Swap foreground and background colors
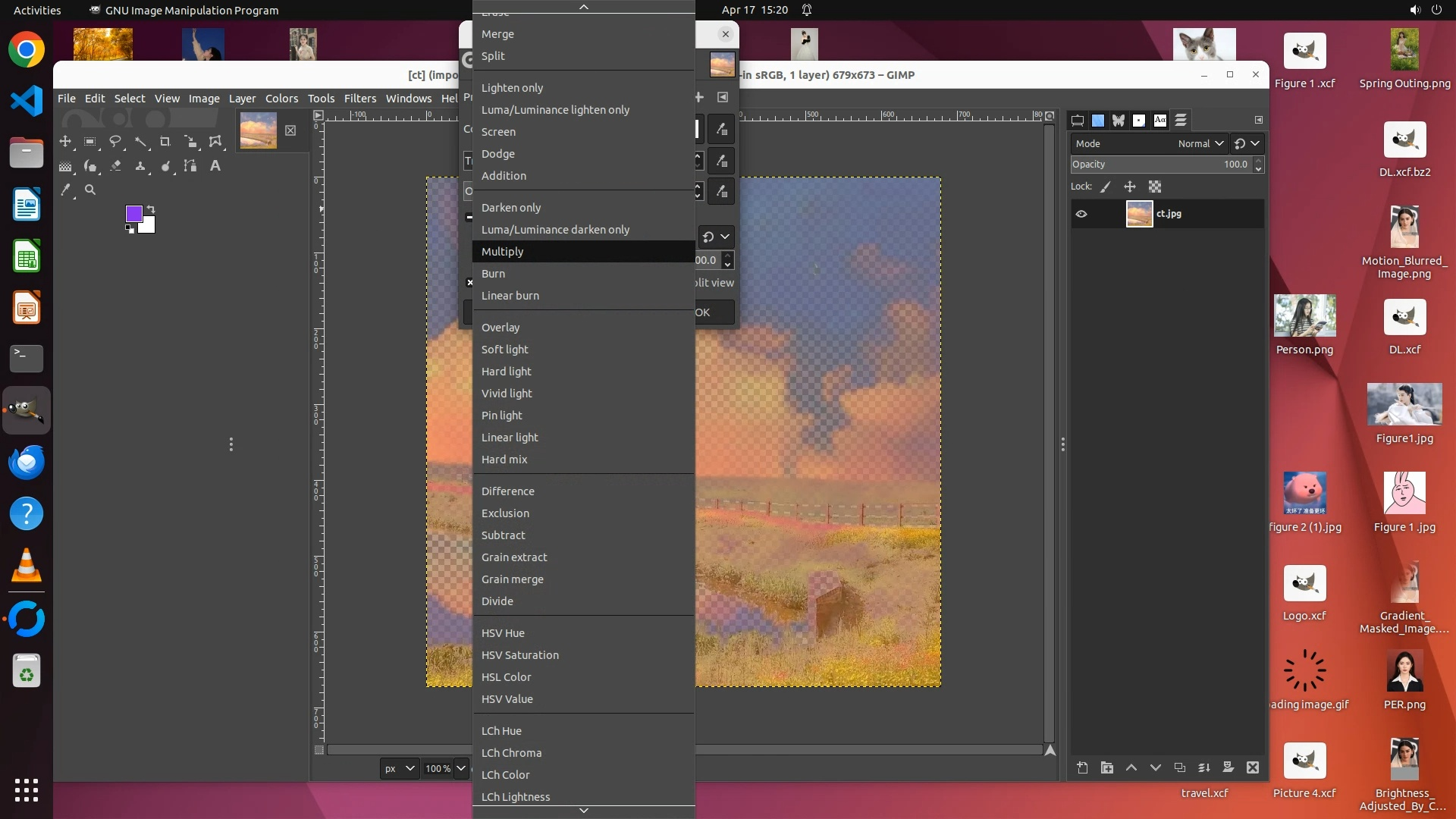 [151, 209]
